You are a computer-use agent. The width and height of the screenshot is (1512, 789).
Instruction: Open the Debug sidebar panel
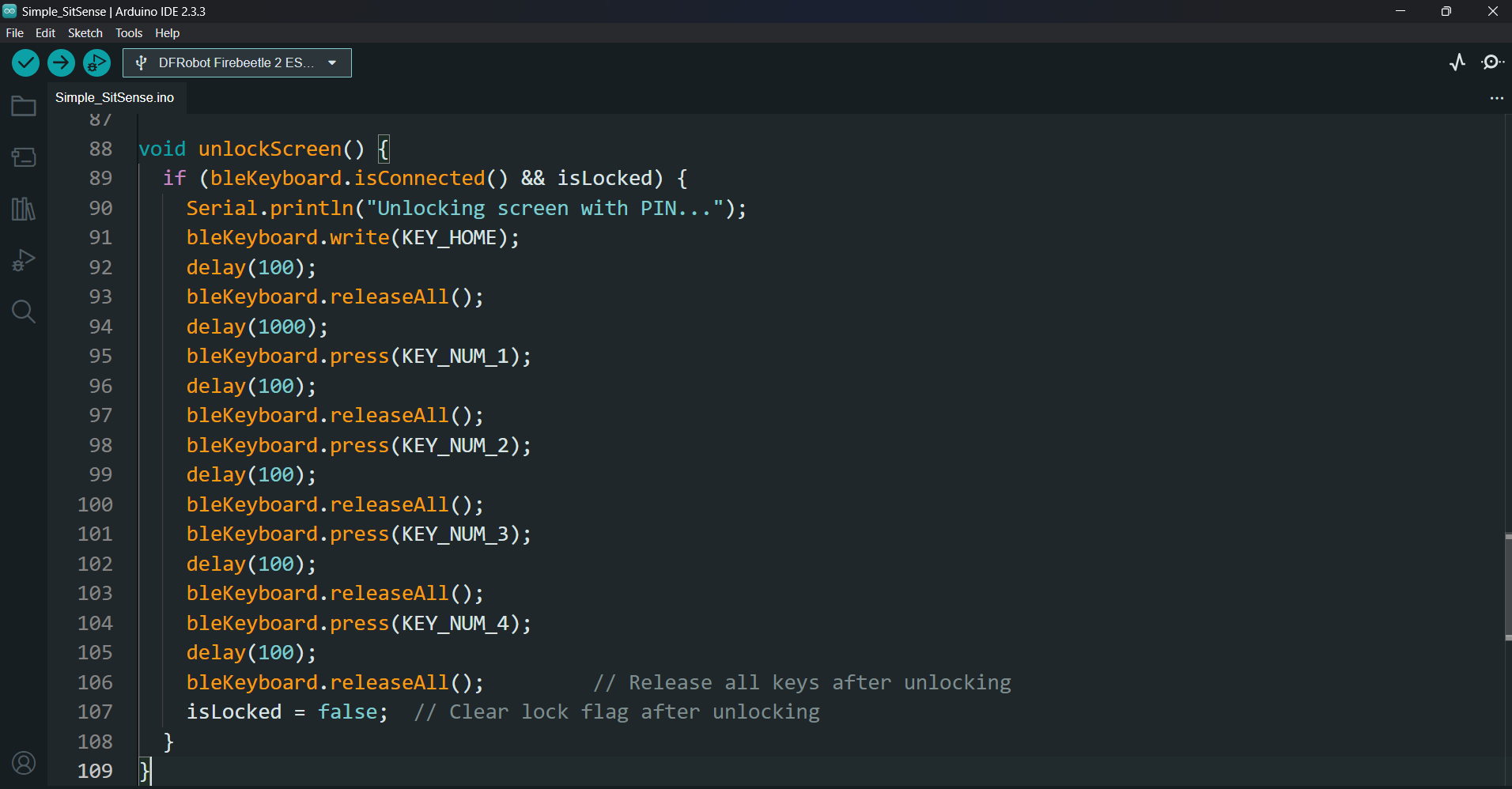click(x=24, y=260)
